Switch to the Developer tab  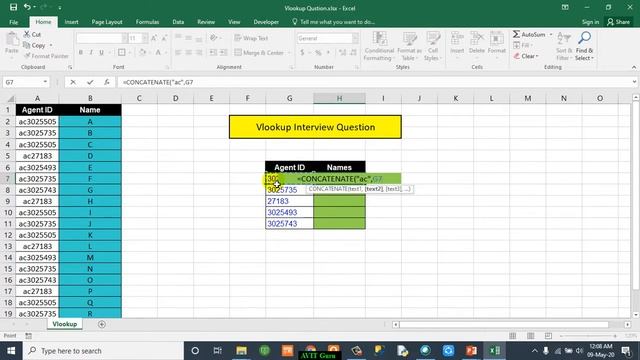266,22
